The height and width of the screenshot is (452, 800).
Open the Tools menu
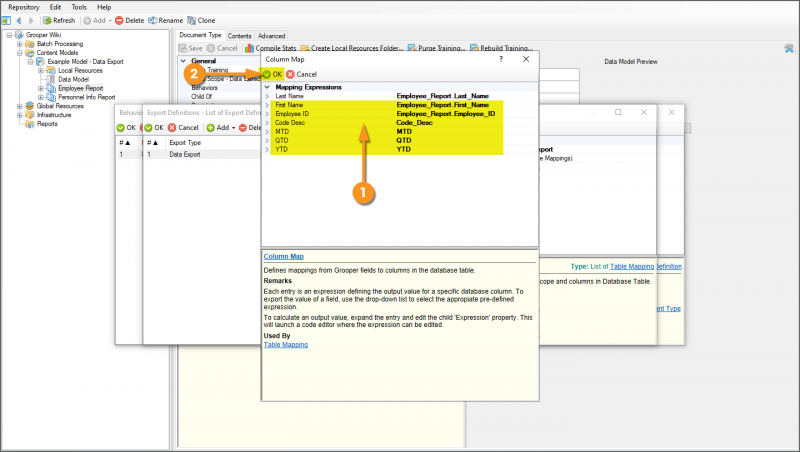pos(79,7)
